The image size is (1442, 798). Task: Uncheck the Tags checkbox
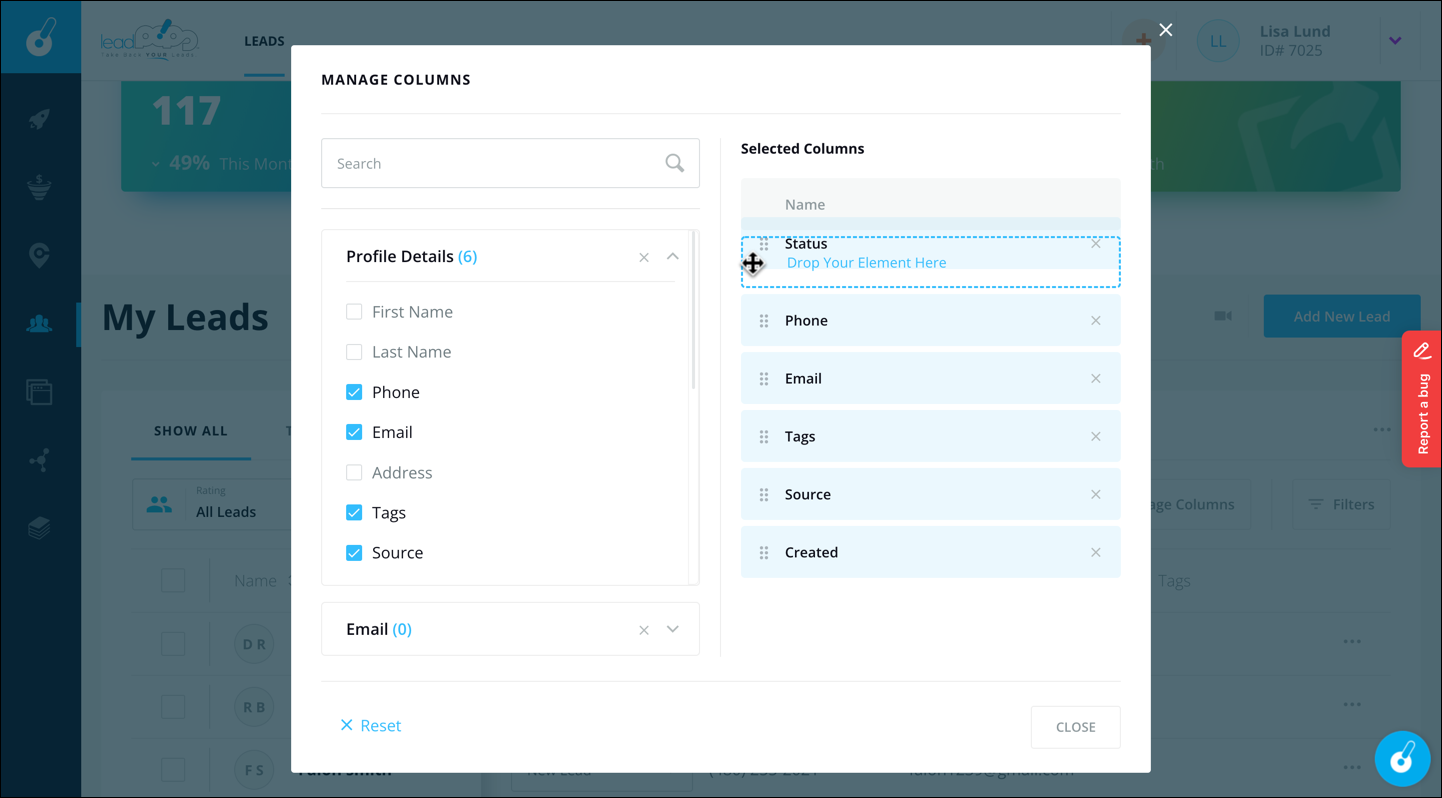354,512
